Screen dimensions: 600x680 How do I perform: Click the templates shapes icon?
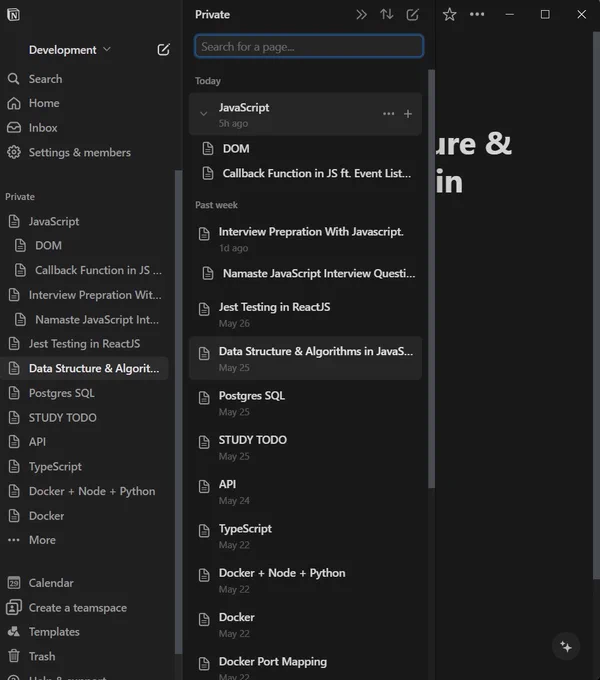[x=14, y=632]
